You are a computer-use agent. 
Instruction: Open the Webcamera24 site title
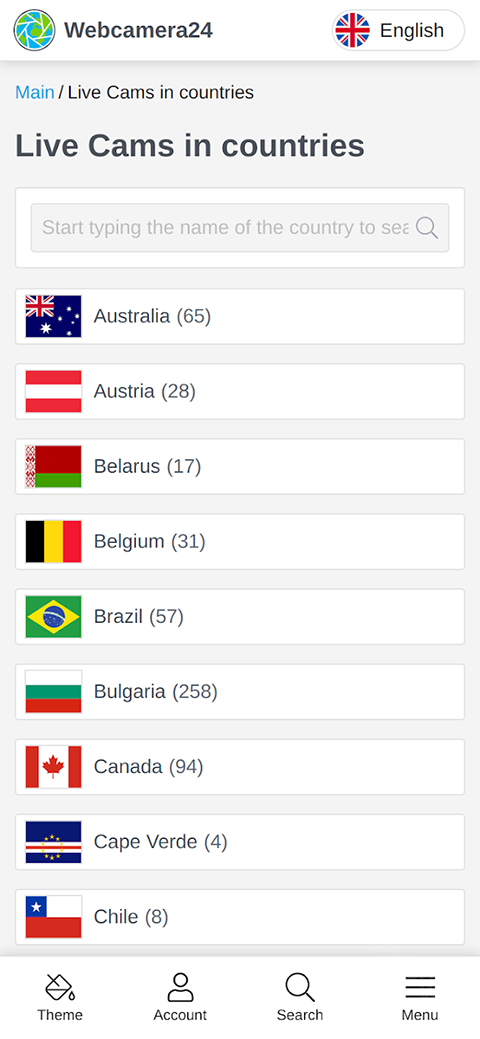(x=139, y=30)
